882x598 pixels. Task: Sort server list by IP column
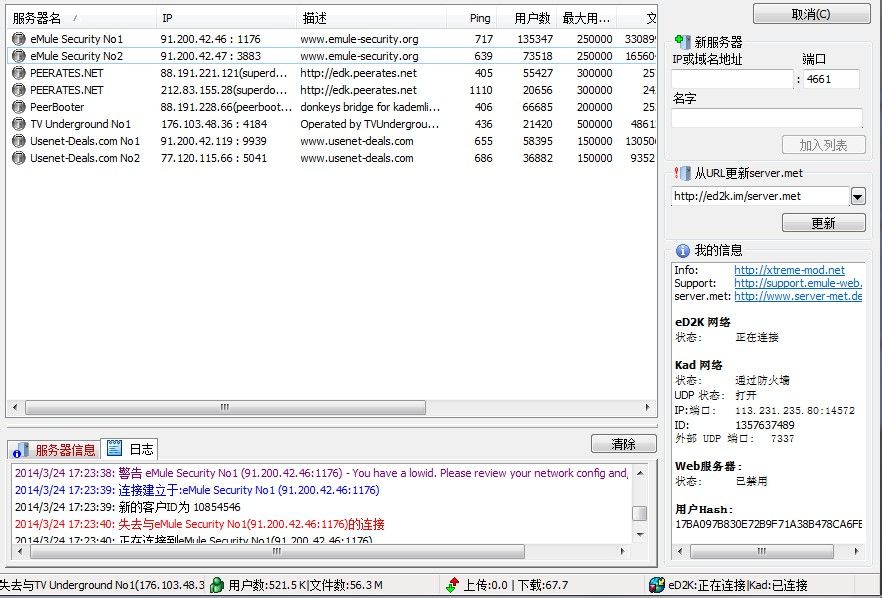[226, 19]
